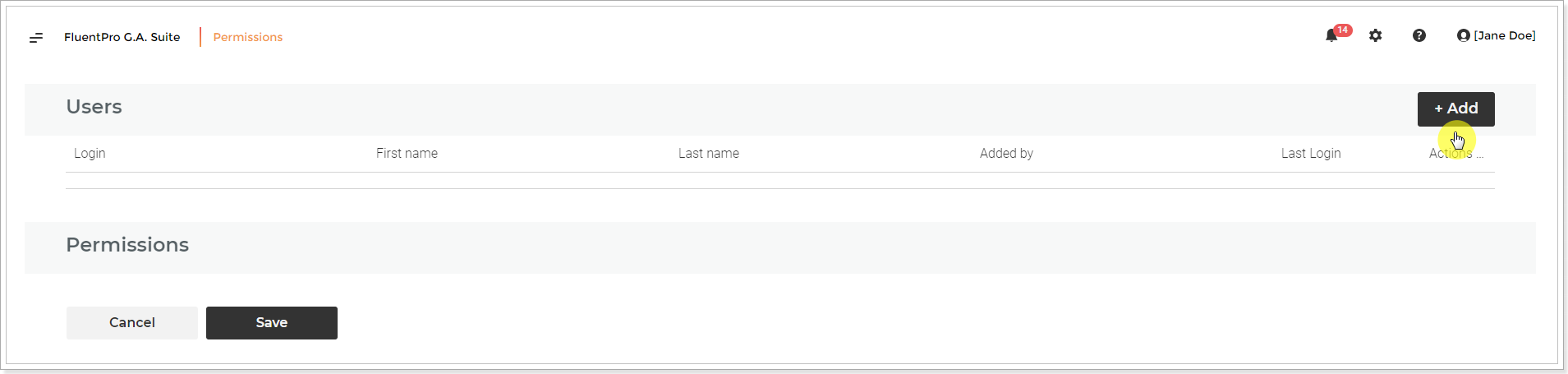This screenshot has height=374, width=1568.
Task: Open notifications via the bell icon
Action: pyautogui.click(x=1331, y=36)
